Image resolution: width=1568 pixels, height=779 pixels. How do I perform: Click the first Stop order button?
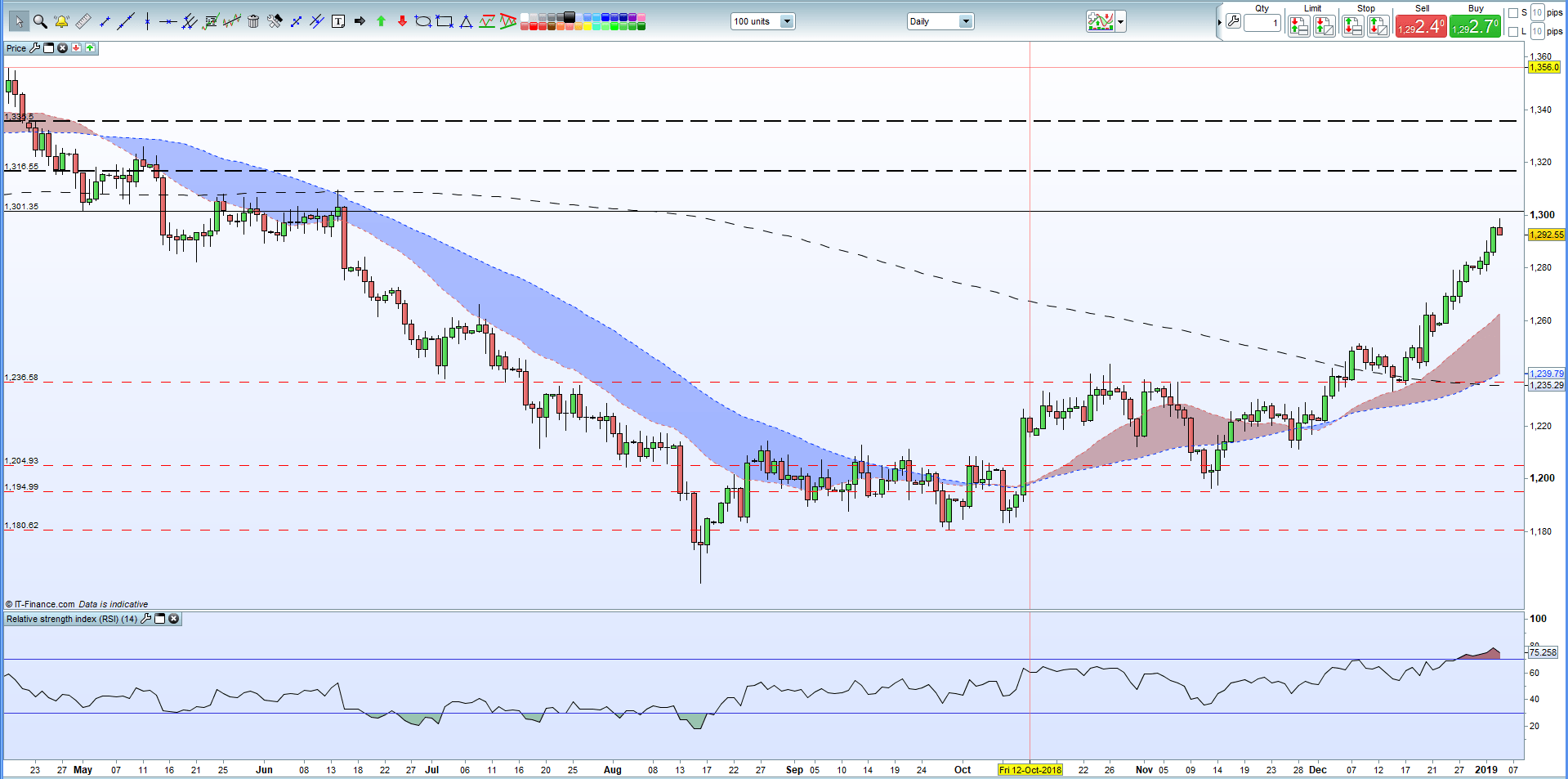(x=1352, y=26)
